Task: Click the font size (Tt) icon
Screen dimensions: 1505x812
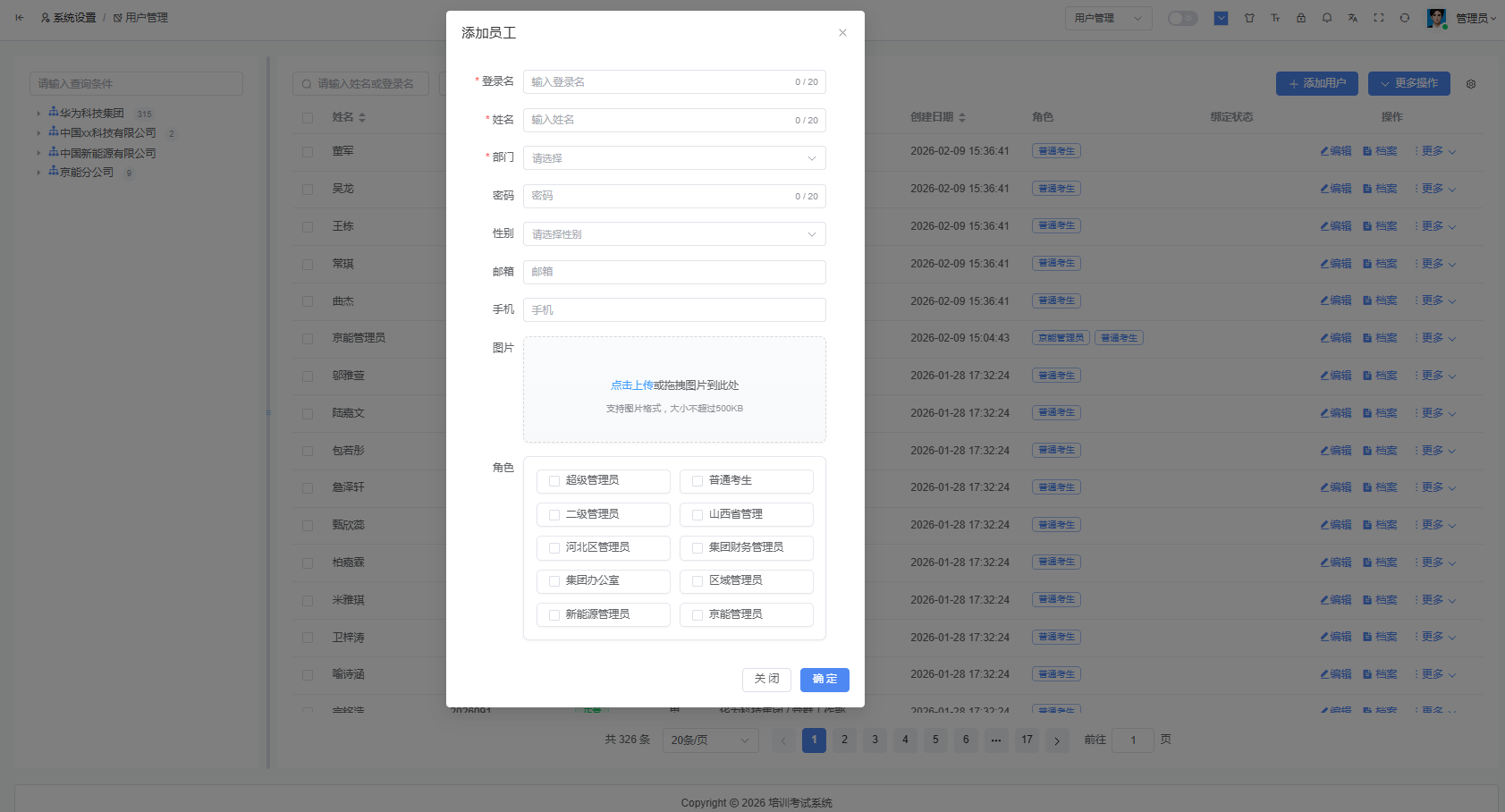Action: point(1275,18)
